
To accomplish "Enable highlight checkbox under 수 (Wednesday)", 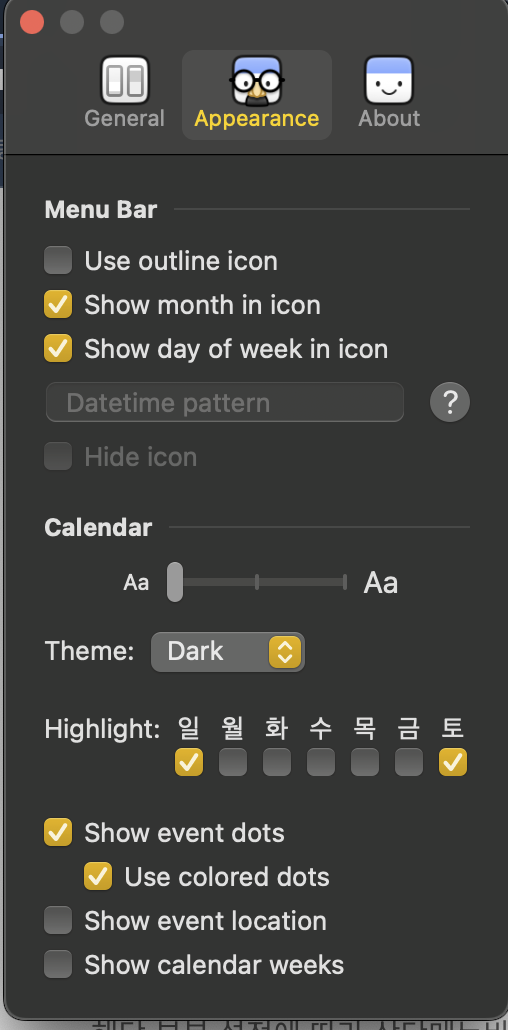I will tap(321, 762).
